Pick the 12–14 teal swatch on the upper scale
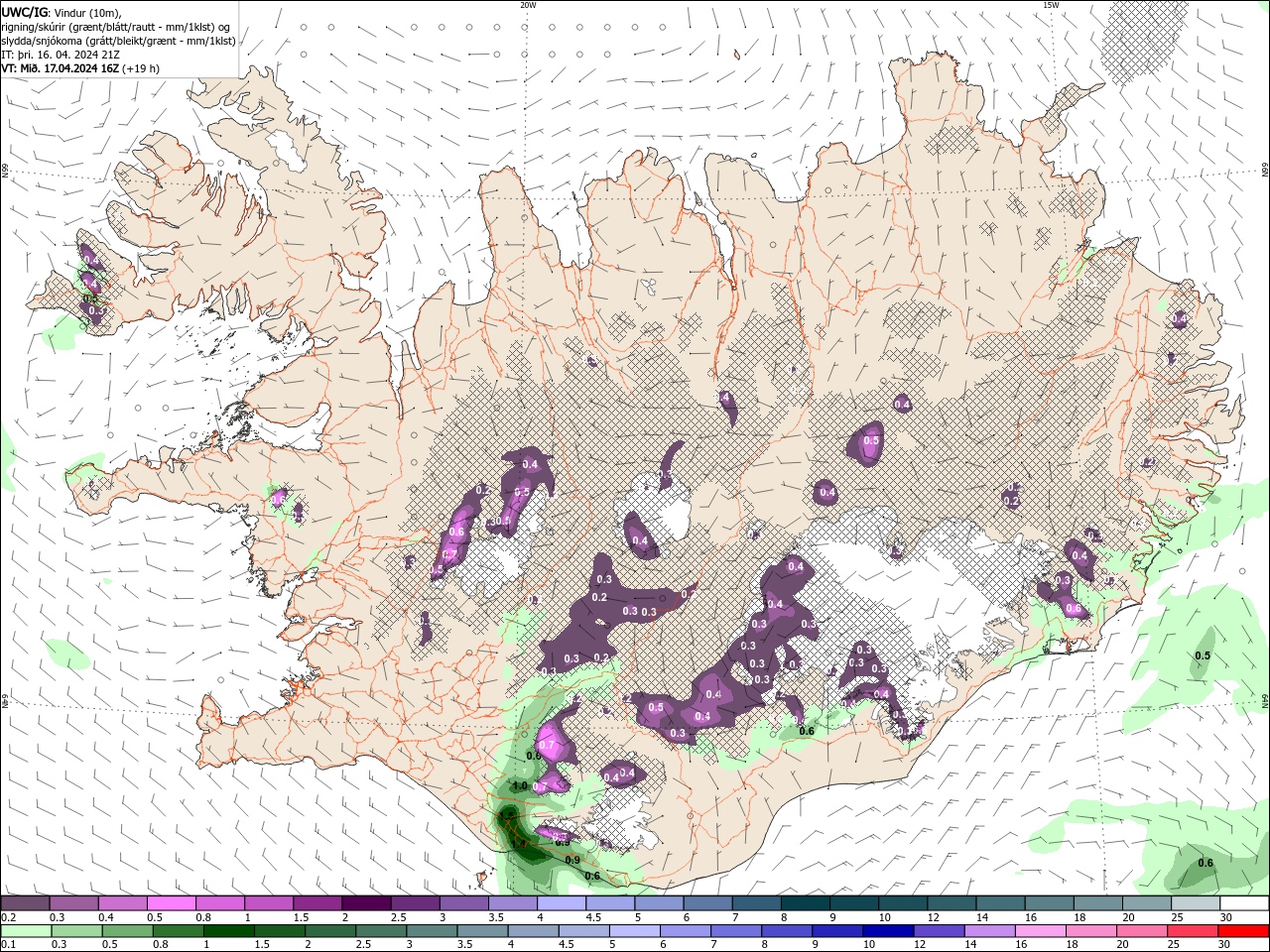 (950, 903)
